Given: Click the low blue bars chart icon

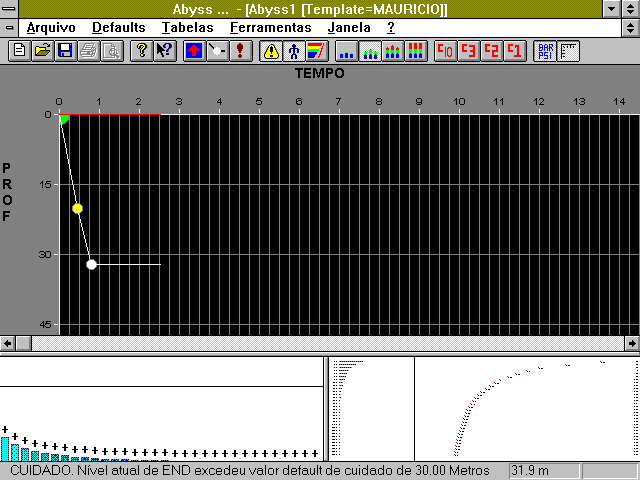Looking at the screenshot, I should pyautogui.click(x=347, y=51).
